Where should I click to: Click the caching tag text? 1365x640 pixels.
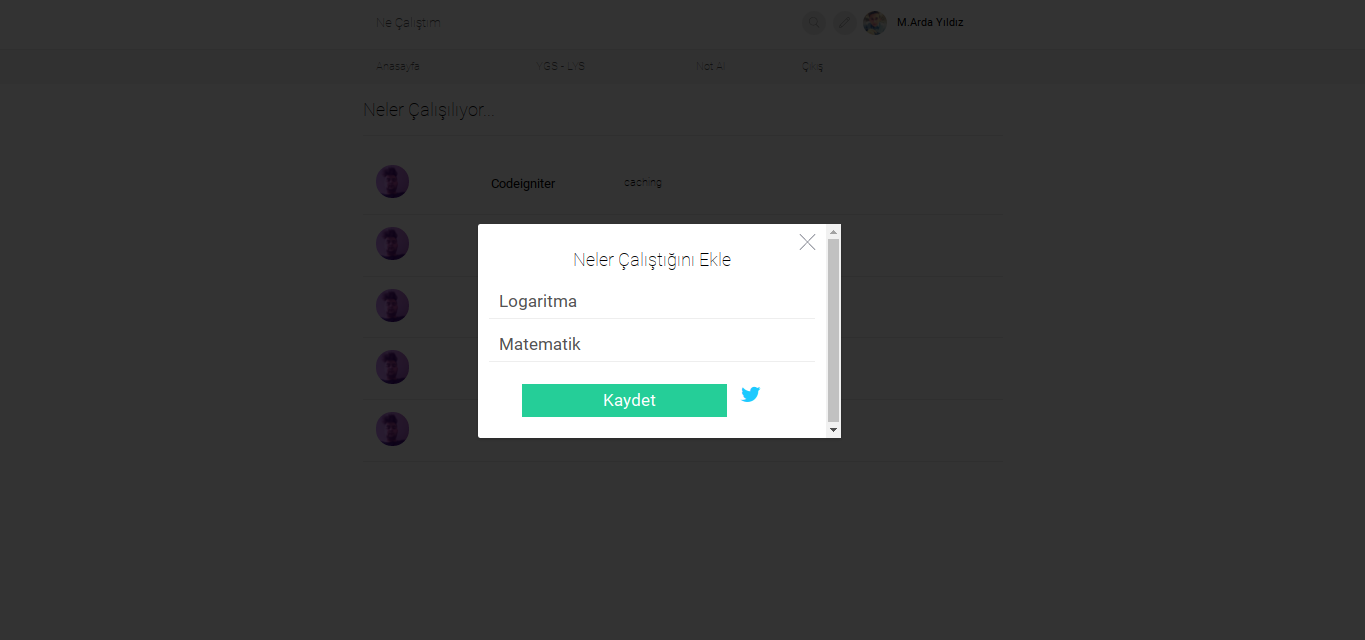point(643,182)
